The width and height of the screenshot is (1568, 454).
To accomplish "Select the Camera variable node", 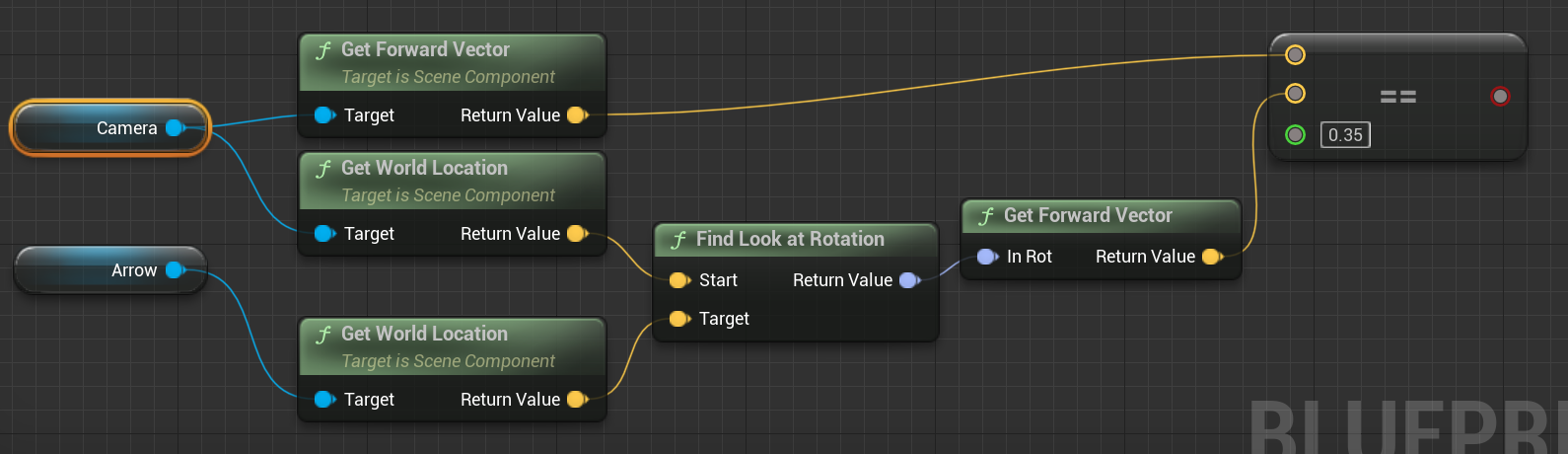I will pos(110,128).
